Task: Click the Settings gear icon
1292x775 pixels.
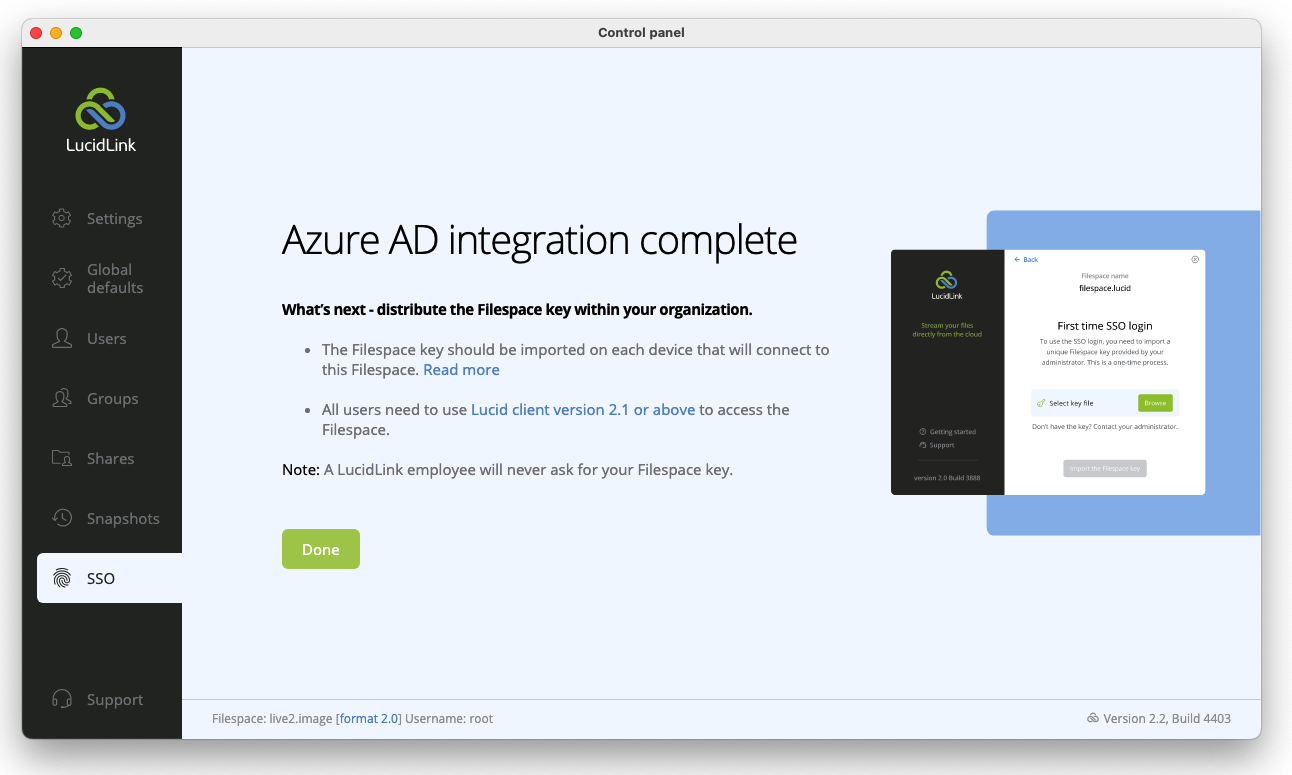Action: (62, 218)
